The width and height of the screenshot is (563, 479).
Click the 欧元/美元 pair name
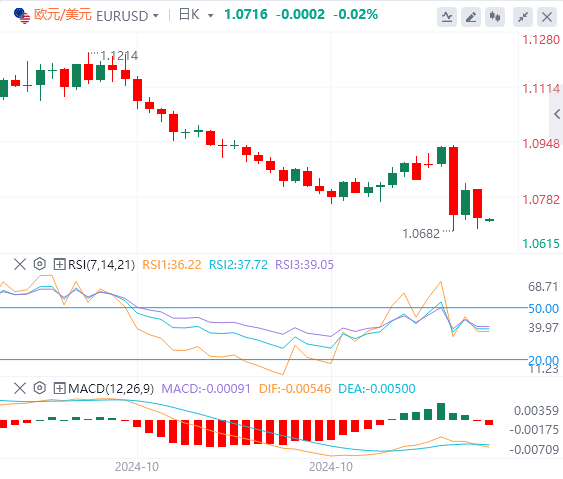[63, 15]
